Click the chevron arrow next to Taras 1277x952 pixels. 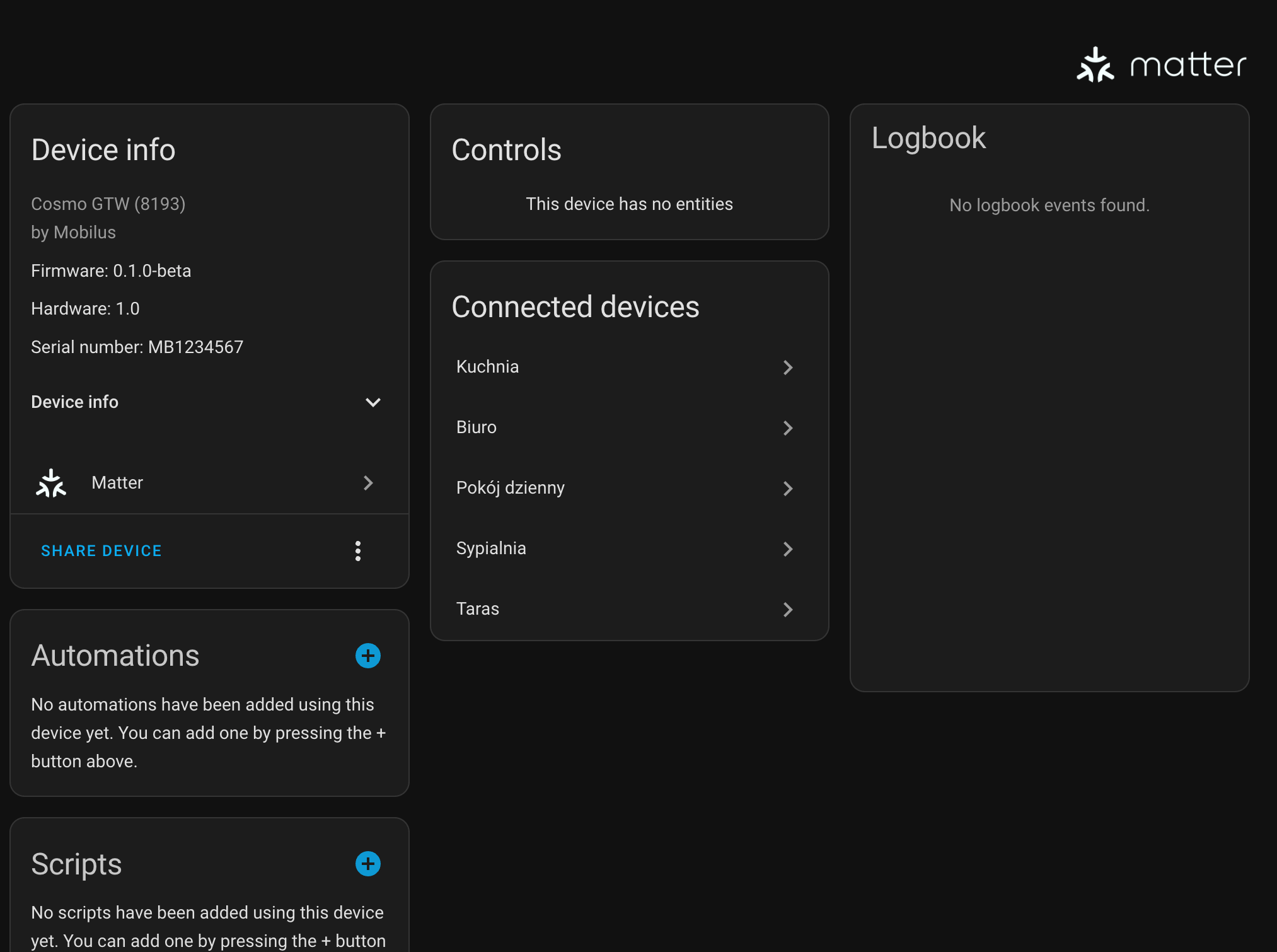(788, 610)
